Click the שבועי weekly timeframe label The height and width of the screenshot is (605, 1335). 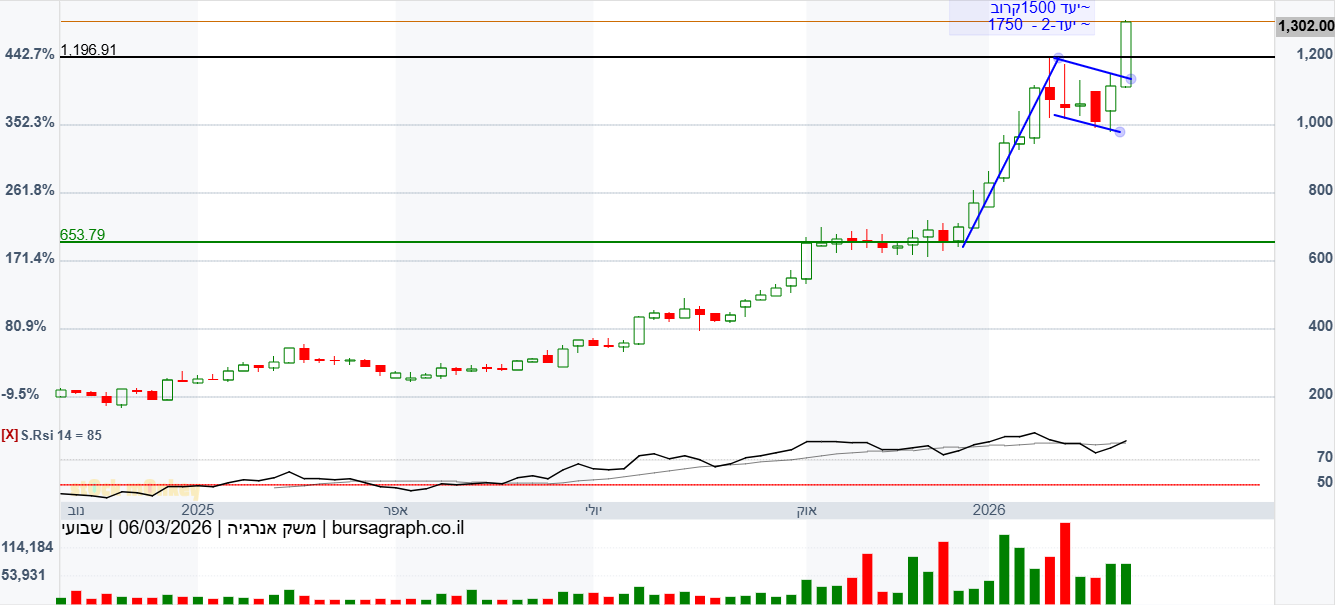click(x=83, y=528)
